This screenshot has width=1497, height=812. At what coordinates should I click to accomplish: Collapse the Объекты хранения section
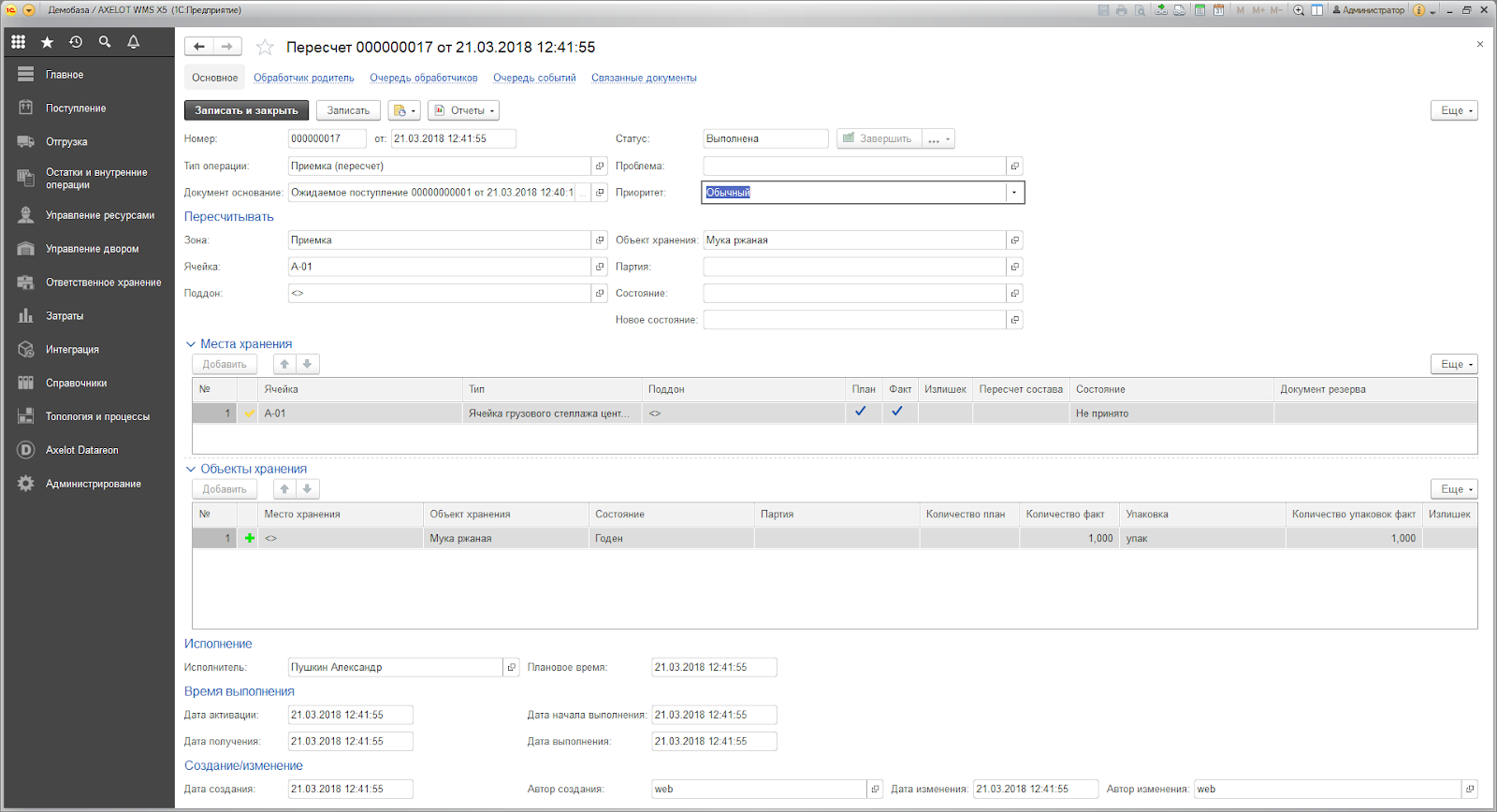pyautogui.click(x=191, y=470)
